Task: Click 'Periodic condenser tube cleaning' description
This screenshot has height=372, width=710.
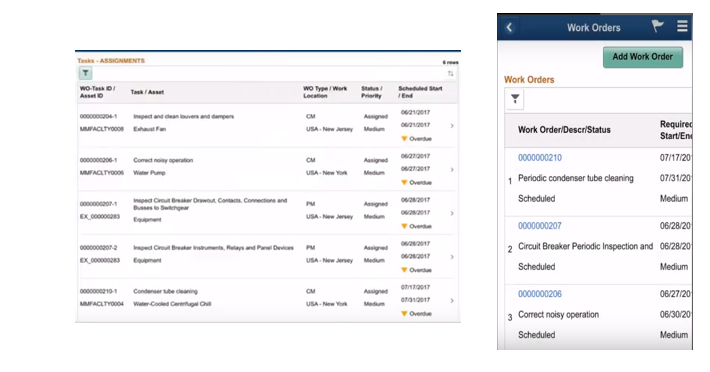Action: click(576, 178)
